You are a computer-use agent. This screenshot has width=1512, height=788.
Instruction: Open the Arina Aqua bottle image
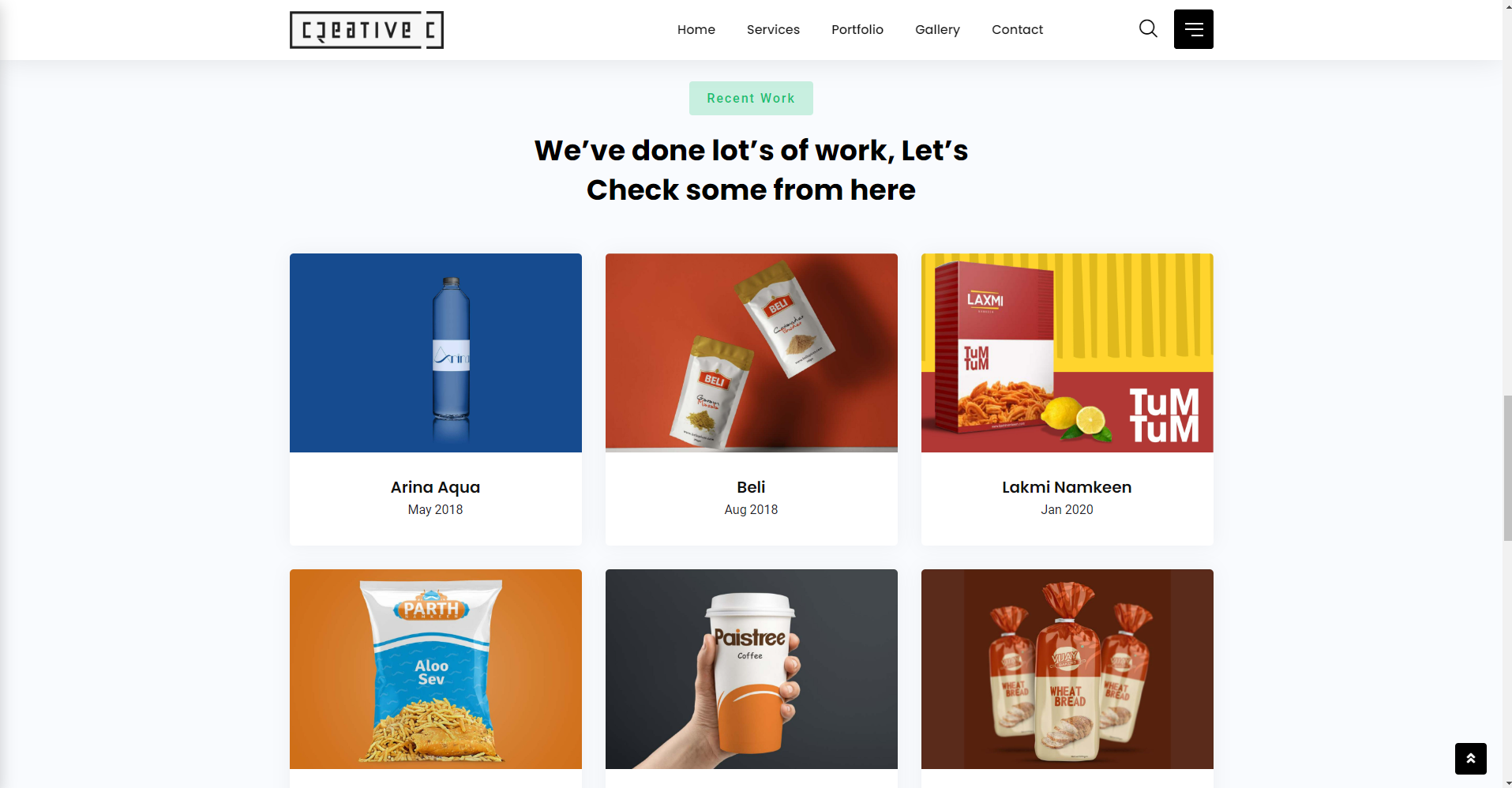pos(436,353)
